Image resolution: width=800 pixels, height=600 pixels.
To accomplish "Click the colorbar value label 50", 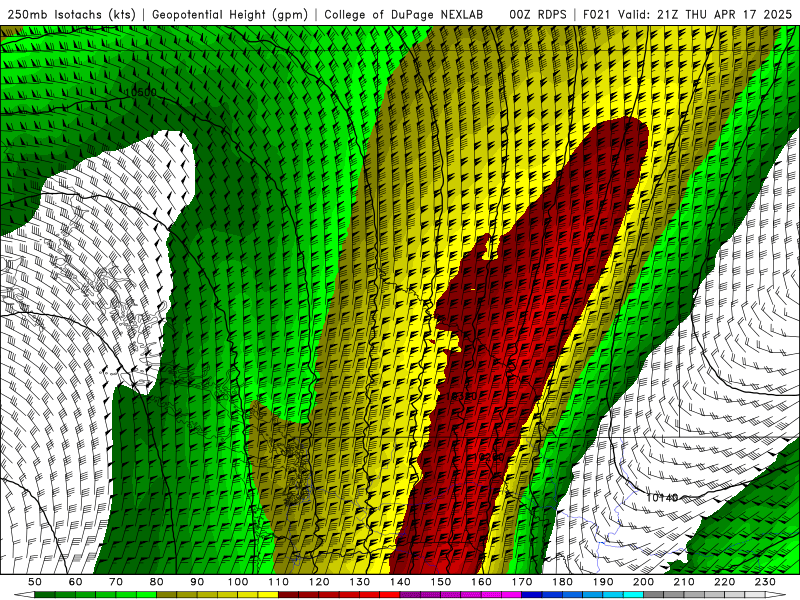I will (34, 582).
